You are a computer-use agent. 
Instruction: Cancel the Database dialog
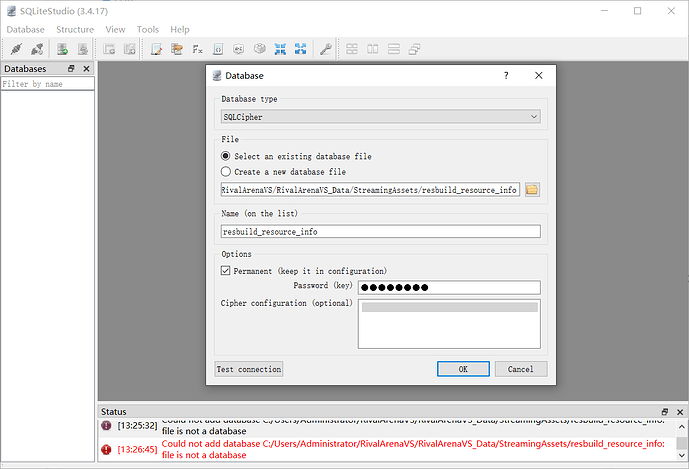point(520,369)
